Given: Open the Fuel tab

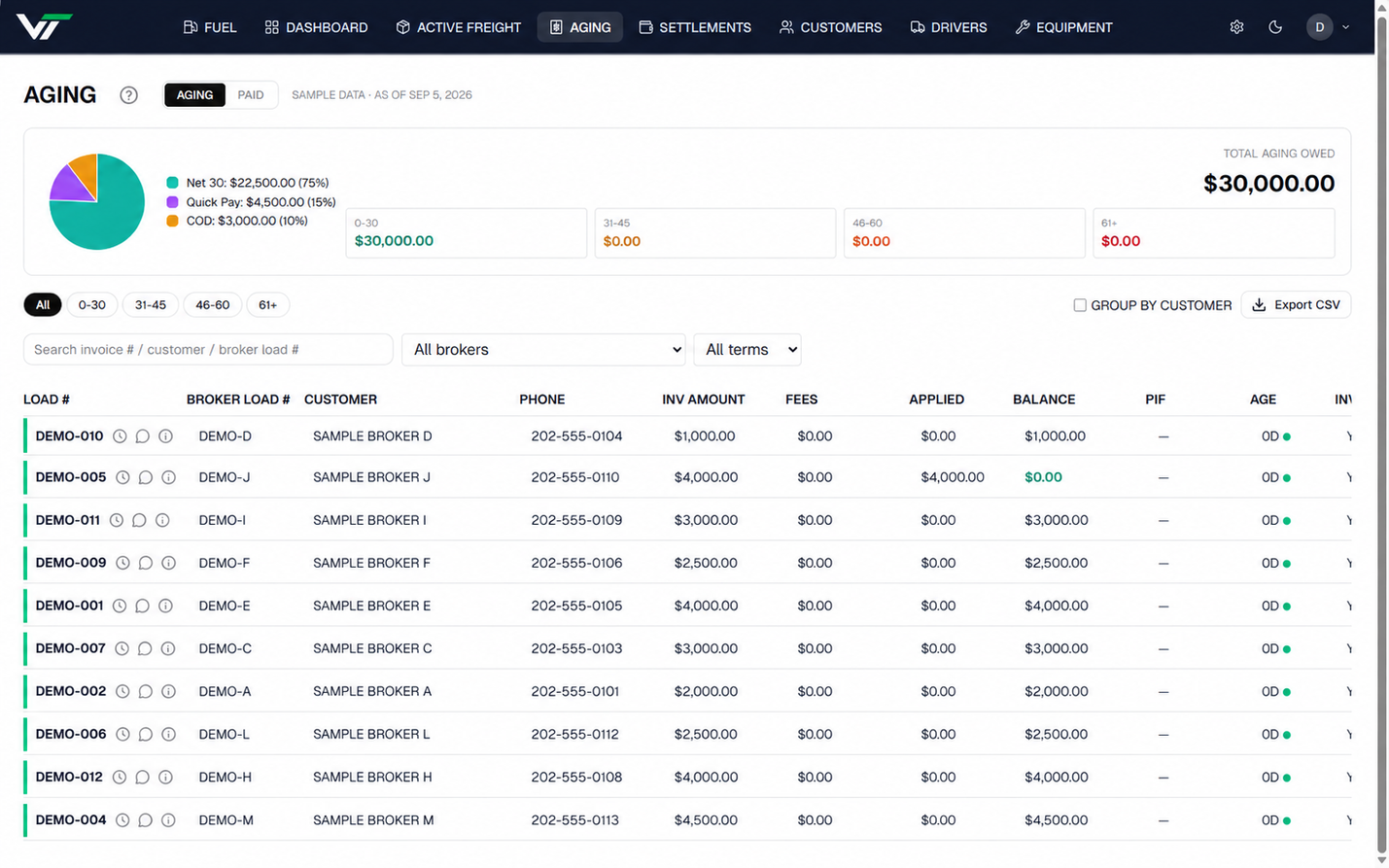Looking at the screenshot, I should pos(210,27).
